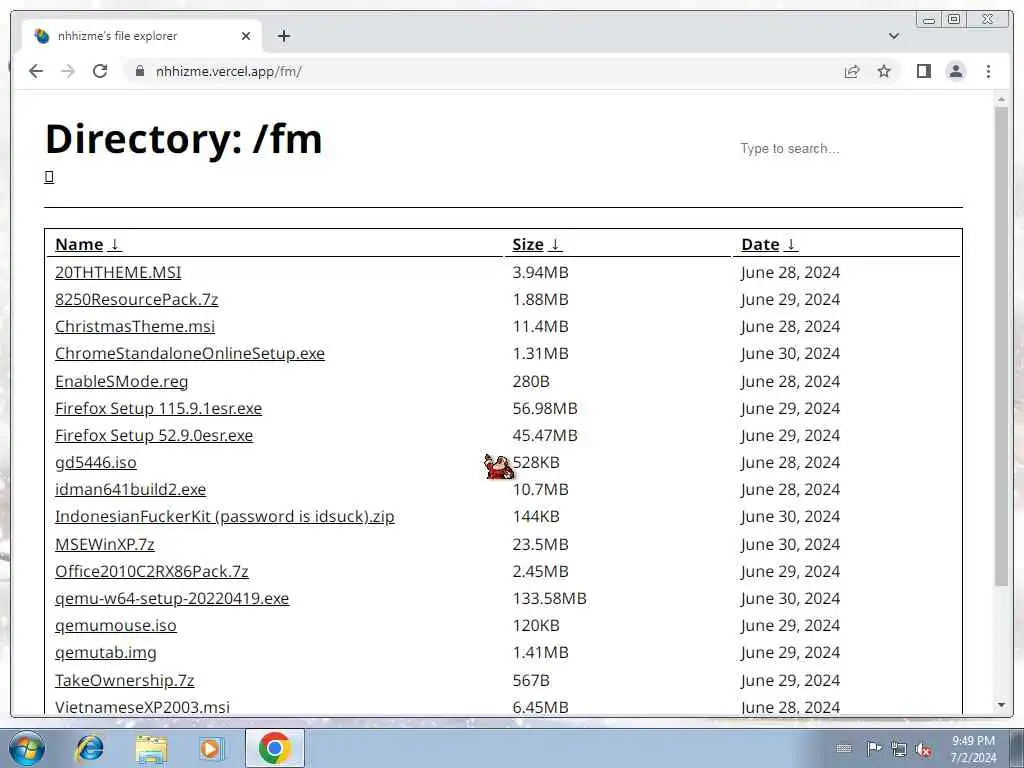Sort the list by Size
1024x768 pixels.
pos(537,244)
